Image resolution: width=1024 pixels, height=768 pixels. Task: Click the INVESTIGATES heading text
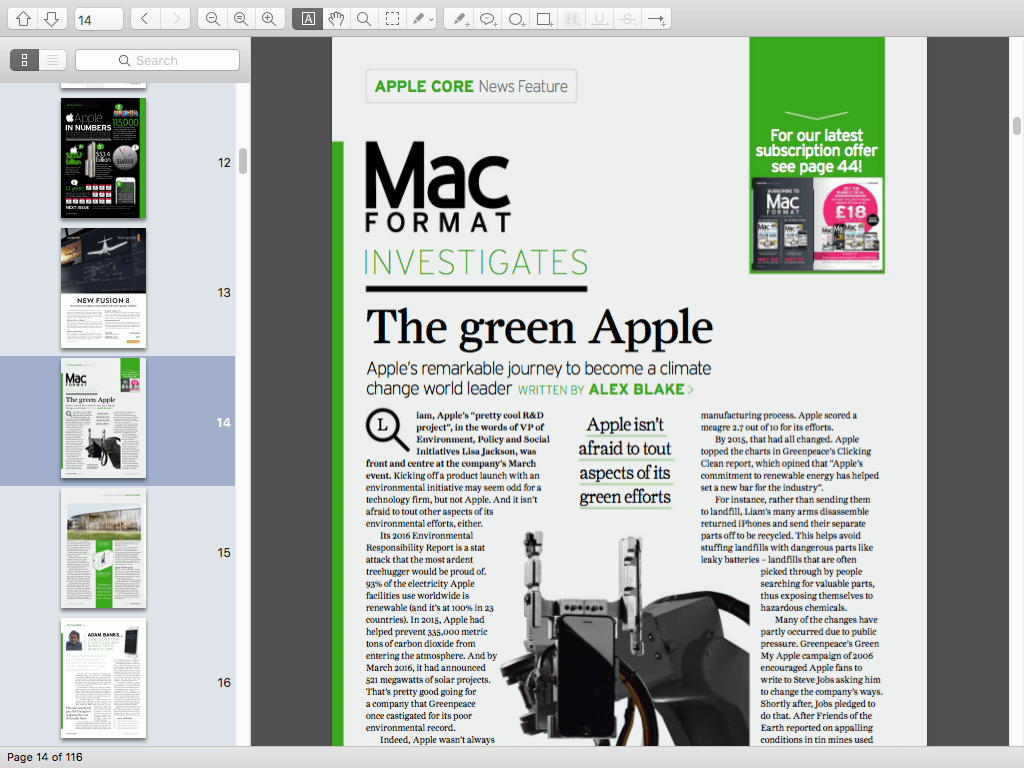pos(475,263)
